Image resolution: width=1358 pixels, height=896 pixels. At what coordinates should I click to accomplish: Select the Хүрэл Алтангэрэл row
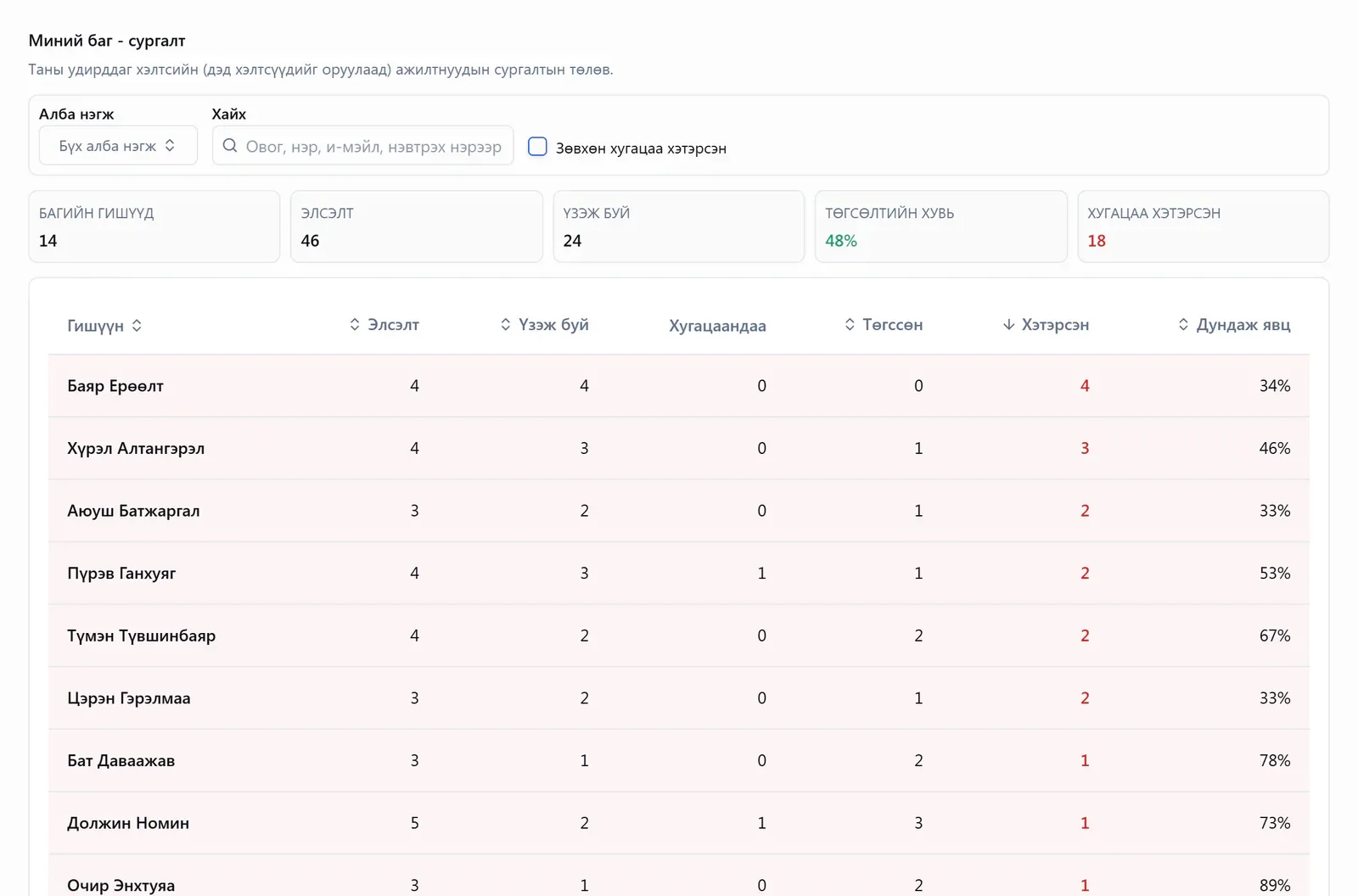coord(679,448)
